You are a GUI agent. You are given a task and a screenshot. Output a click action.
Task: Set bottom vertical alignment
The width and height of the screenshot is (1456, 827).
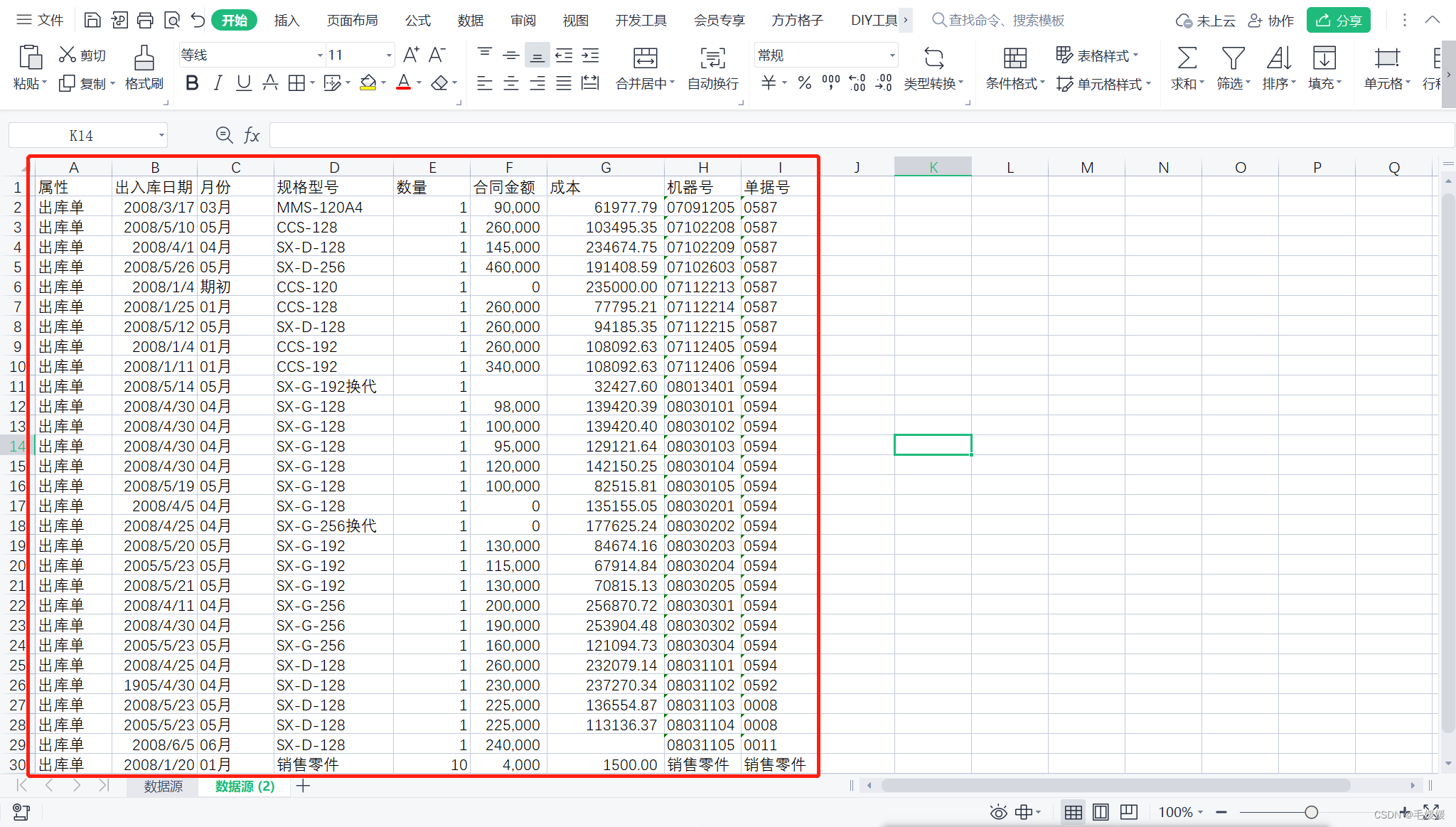(x=537, y=55)
